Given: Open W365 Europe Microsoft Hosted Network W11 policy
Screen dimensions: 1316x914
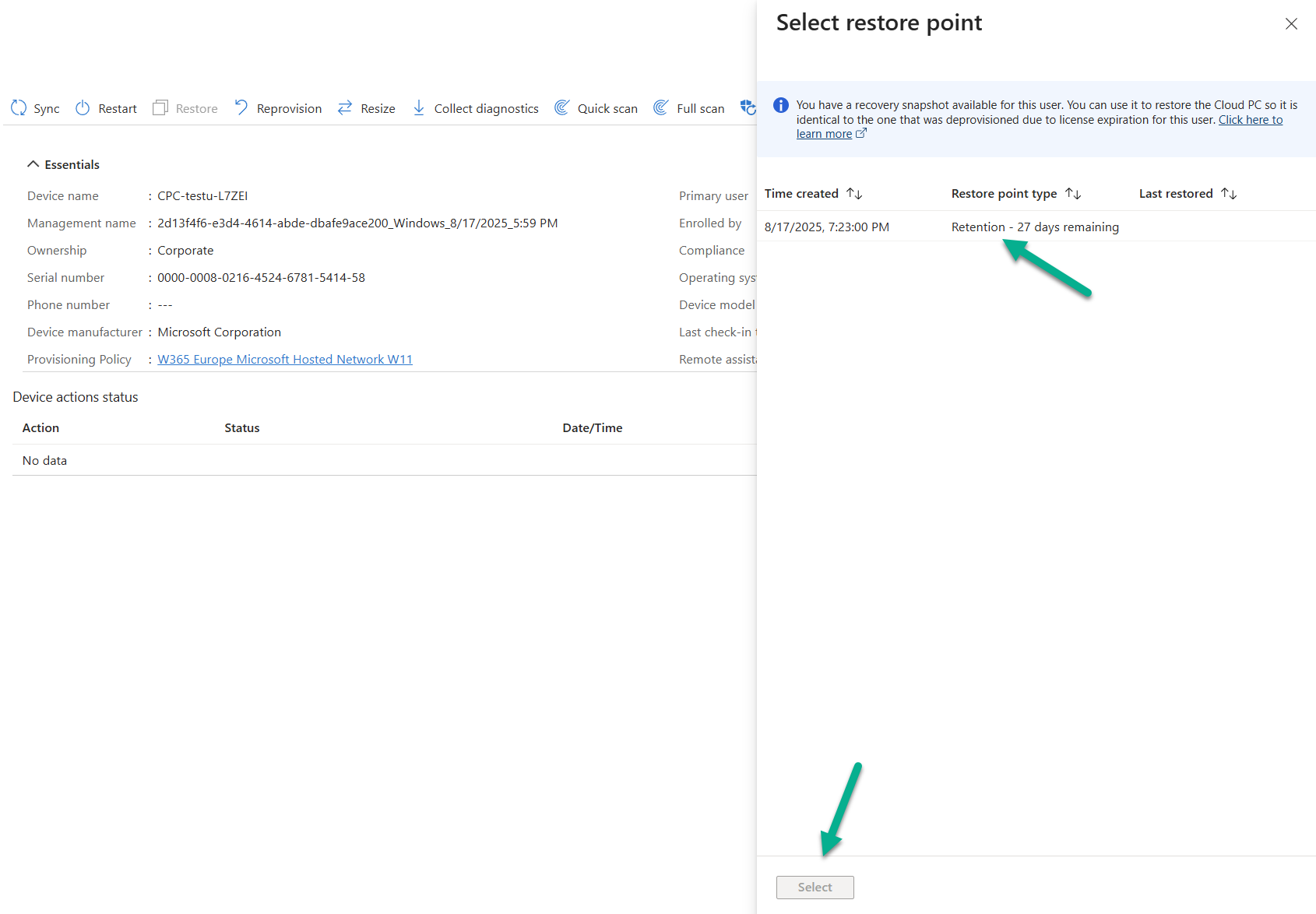Looking at the screenshot, I should tap(285, 359).
